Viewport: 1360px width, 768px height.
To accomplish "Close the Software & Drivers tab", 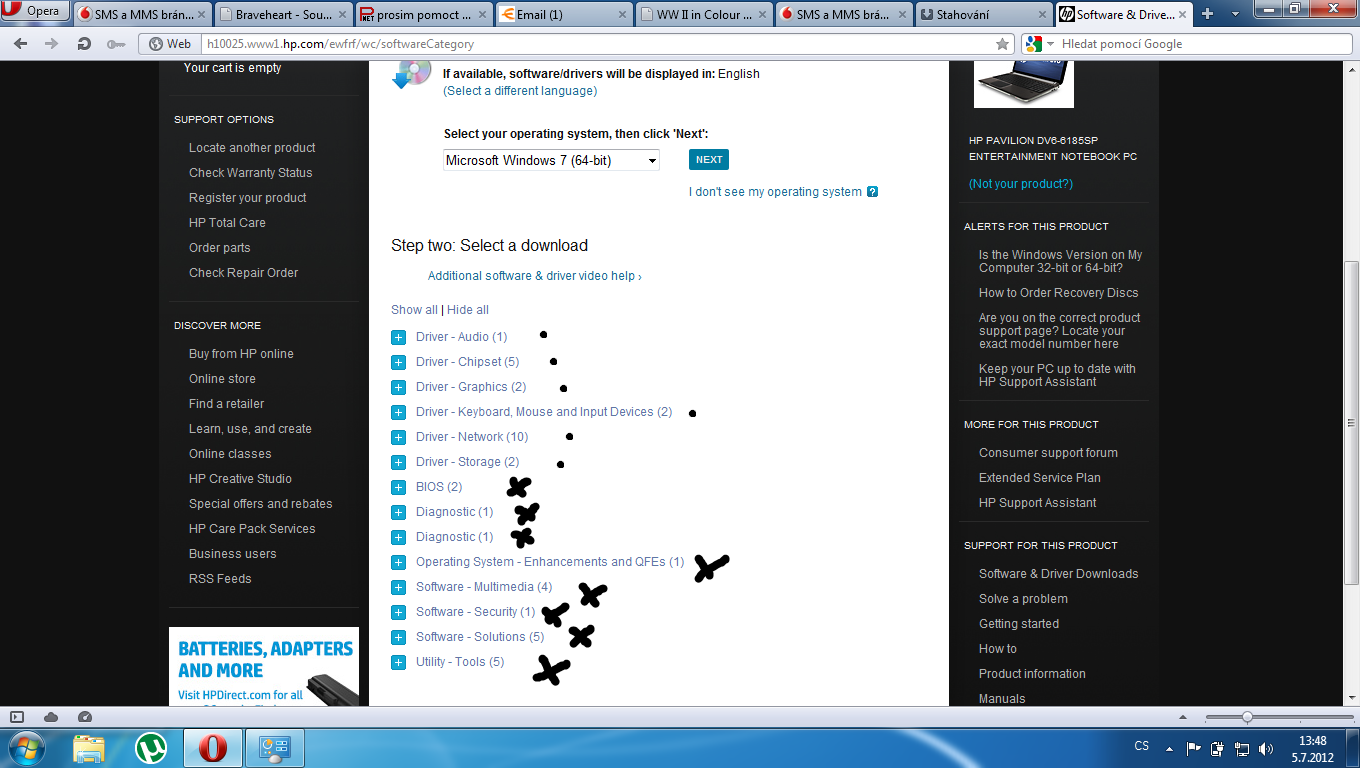I will click(x=1183, y=14).
